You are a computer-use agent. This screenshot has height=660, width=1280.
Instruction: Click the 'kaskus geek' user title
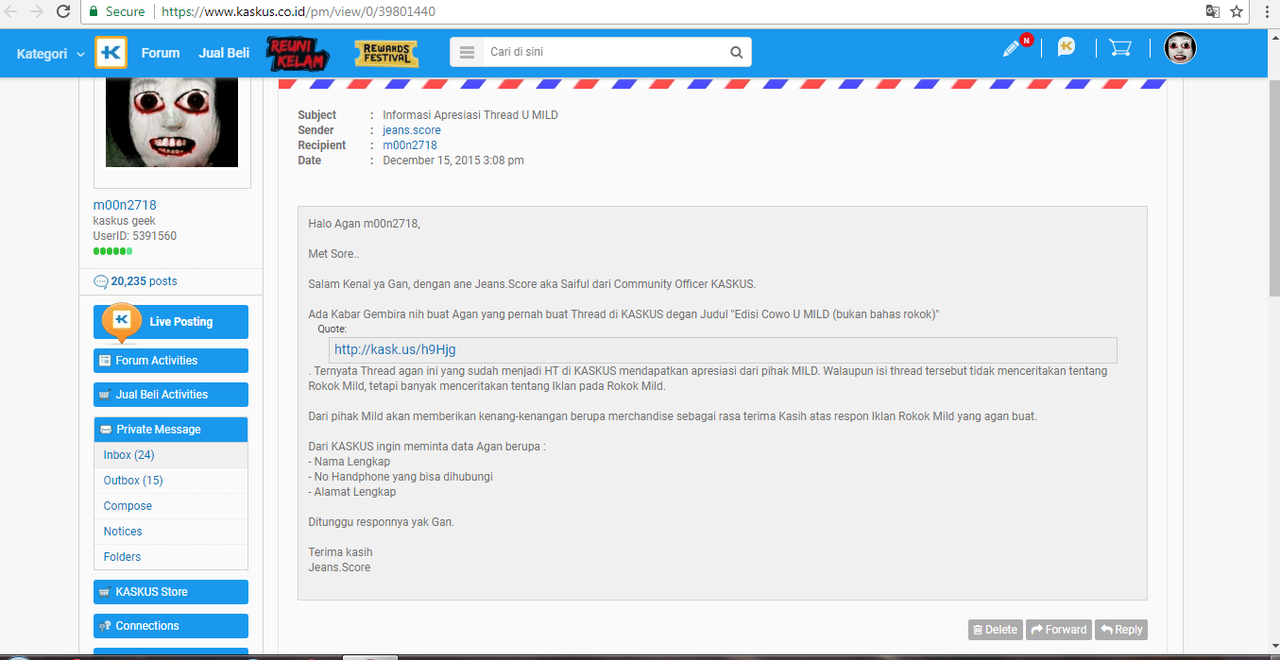tap(124, 221)
